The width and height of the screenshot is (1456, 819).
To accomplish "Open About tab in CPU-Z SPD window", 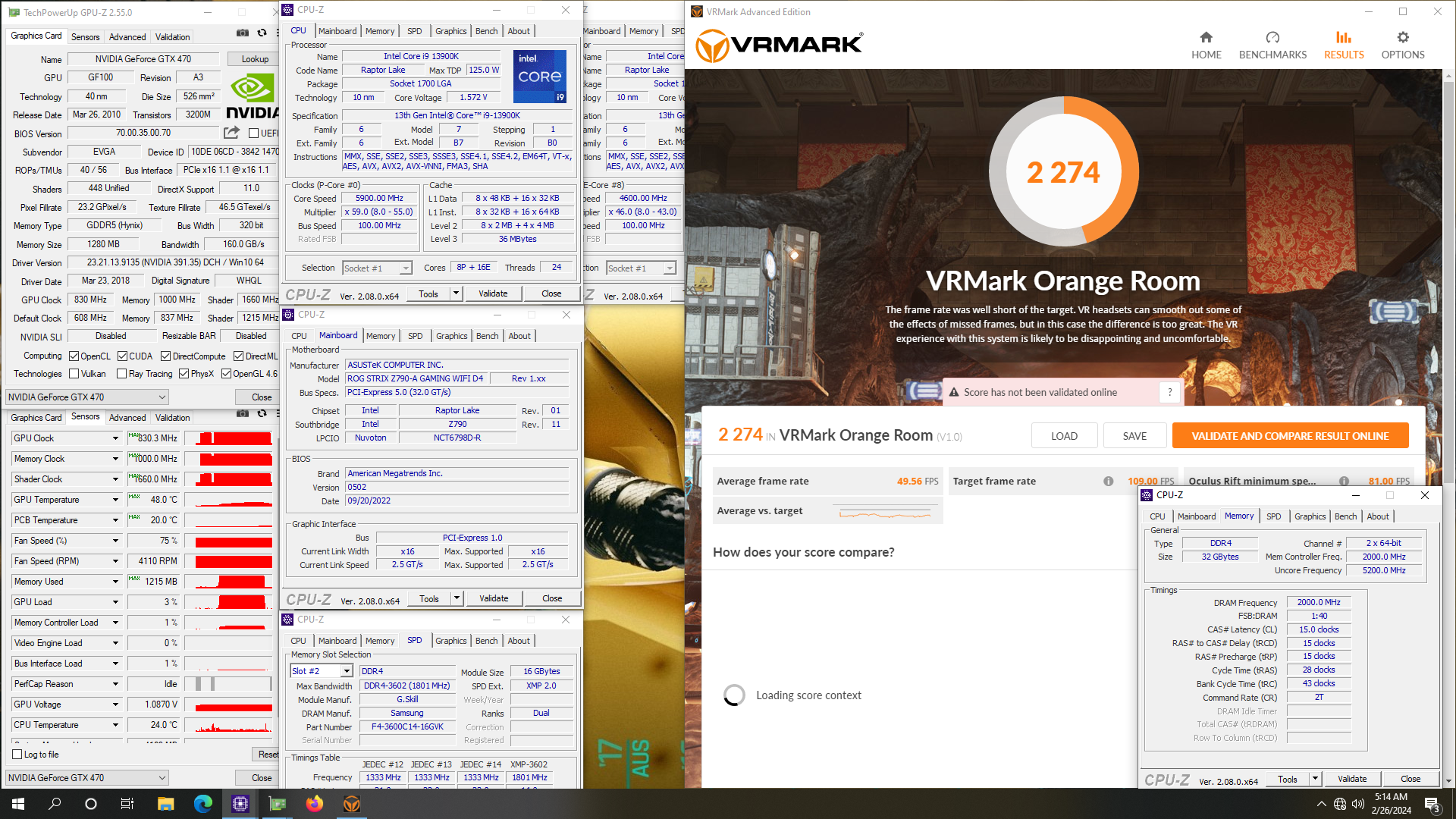I will point(519,641).
